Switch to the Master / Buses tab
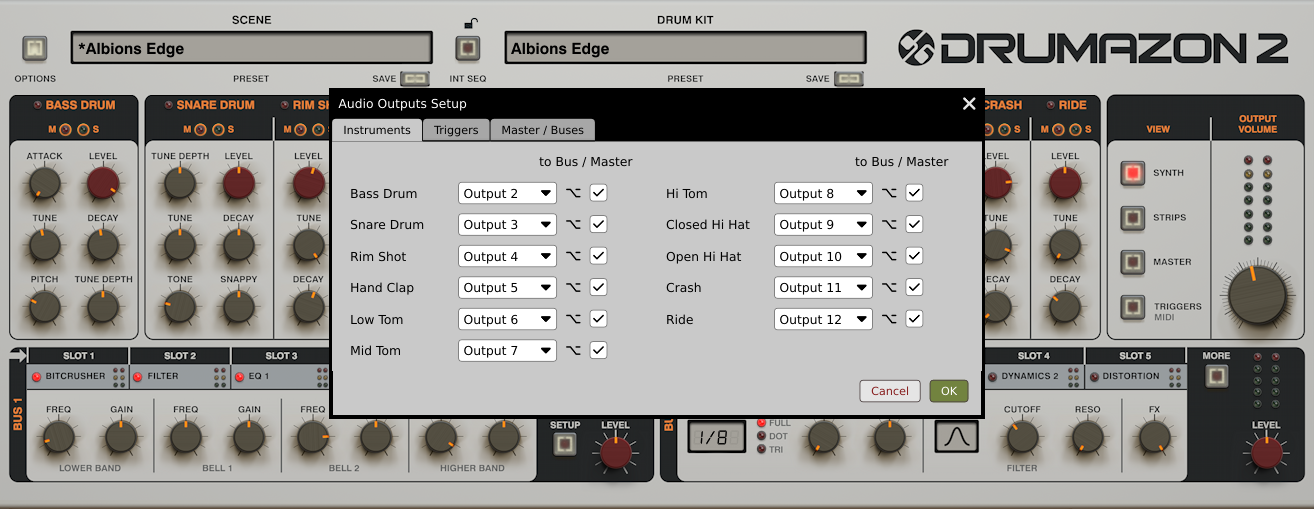Viewport: 1314px width, 509px height. (543, 130)
